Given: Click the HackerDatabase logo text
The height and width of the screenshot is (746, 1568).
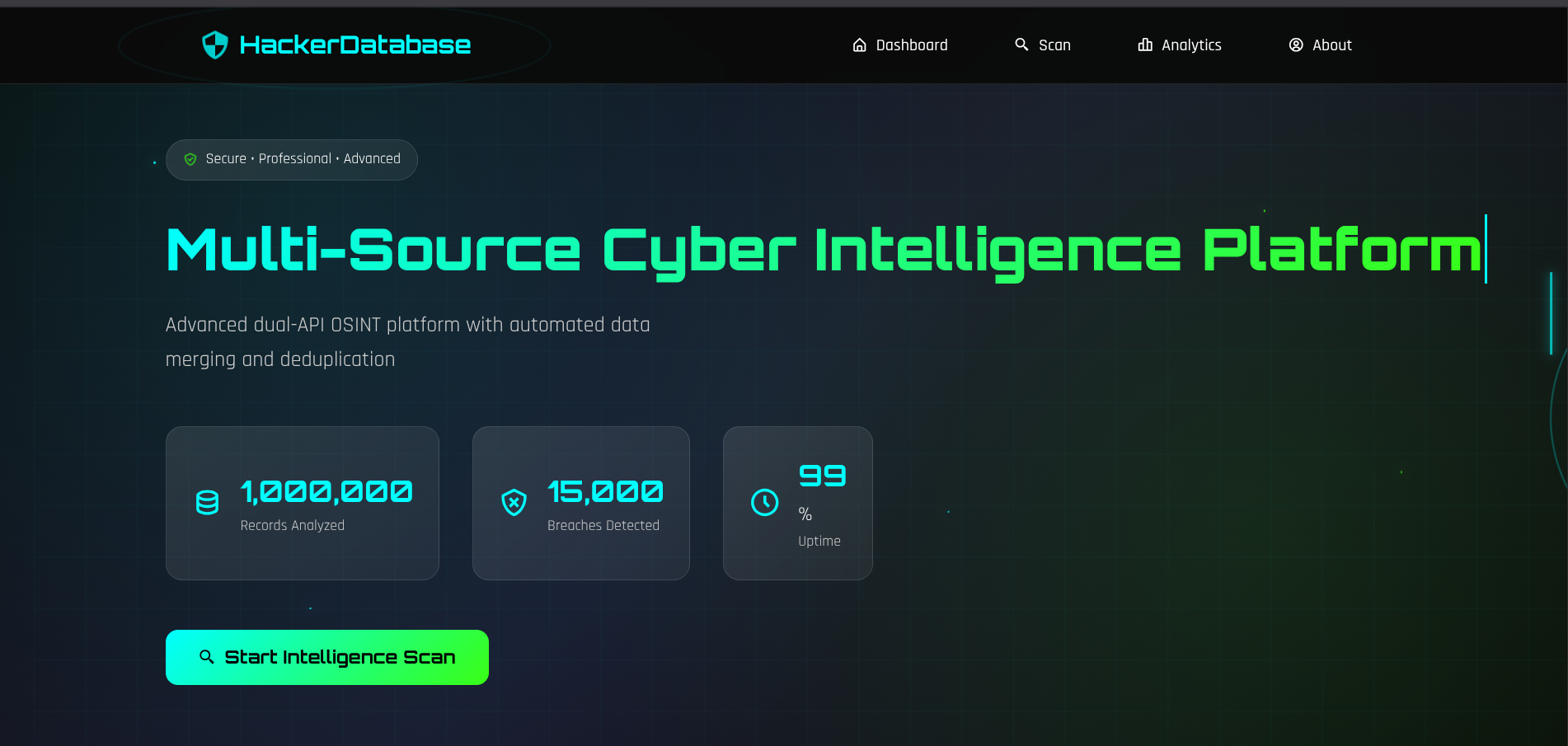Looking at the screenshot, I should click(354, 45).
